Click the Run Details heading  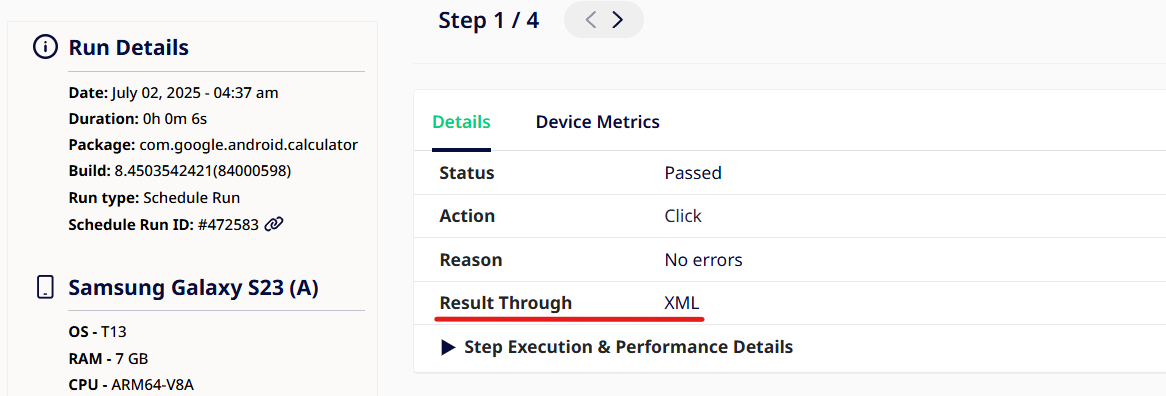click(x=129, y=48)
